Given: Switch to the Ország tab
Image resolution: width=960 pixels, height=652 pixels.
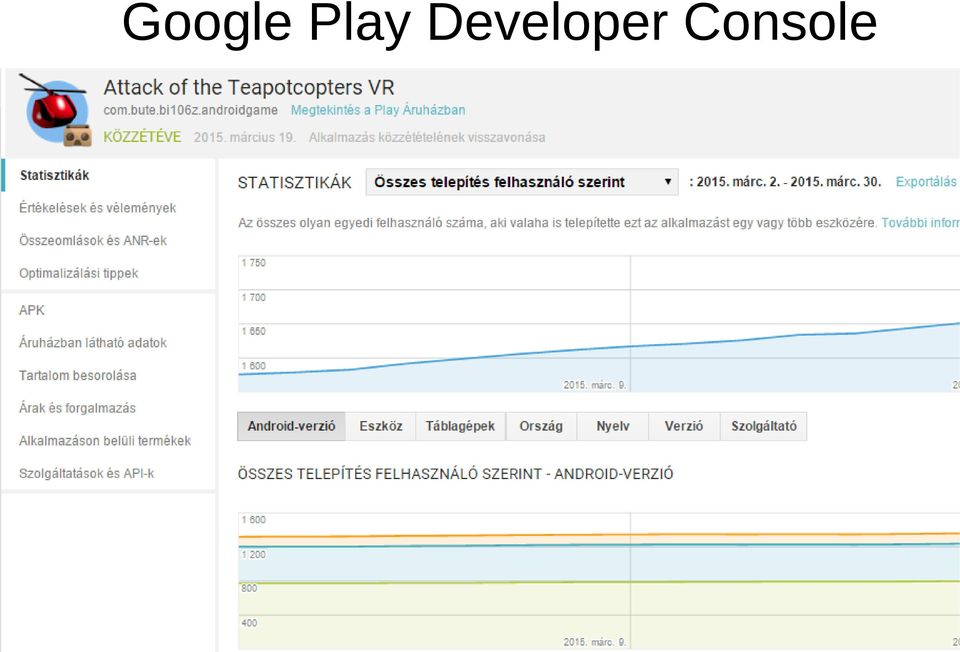Looking at the screenshot, I should click(541, 426).
